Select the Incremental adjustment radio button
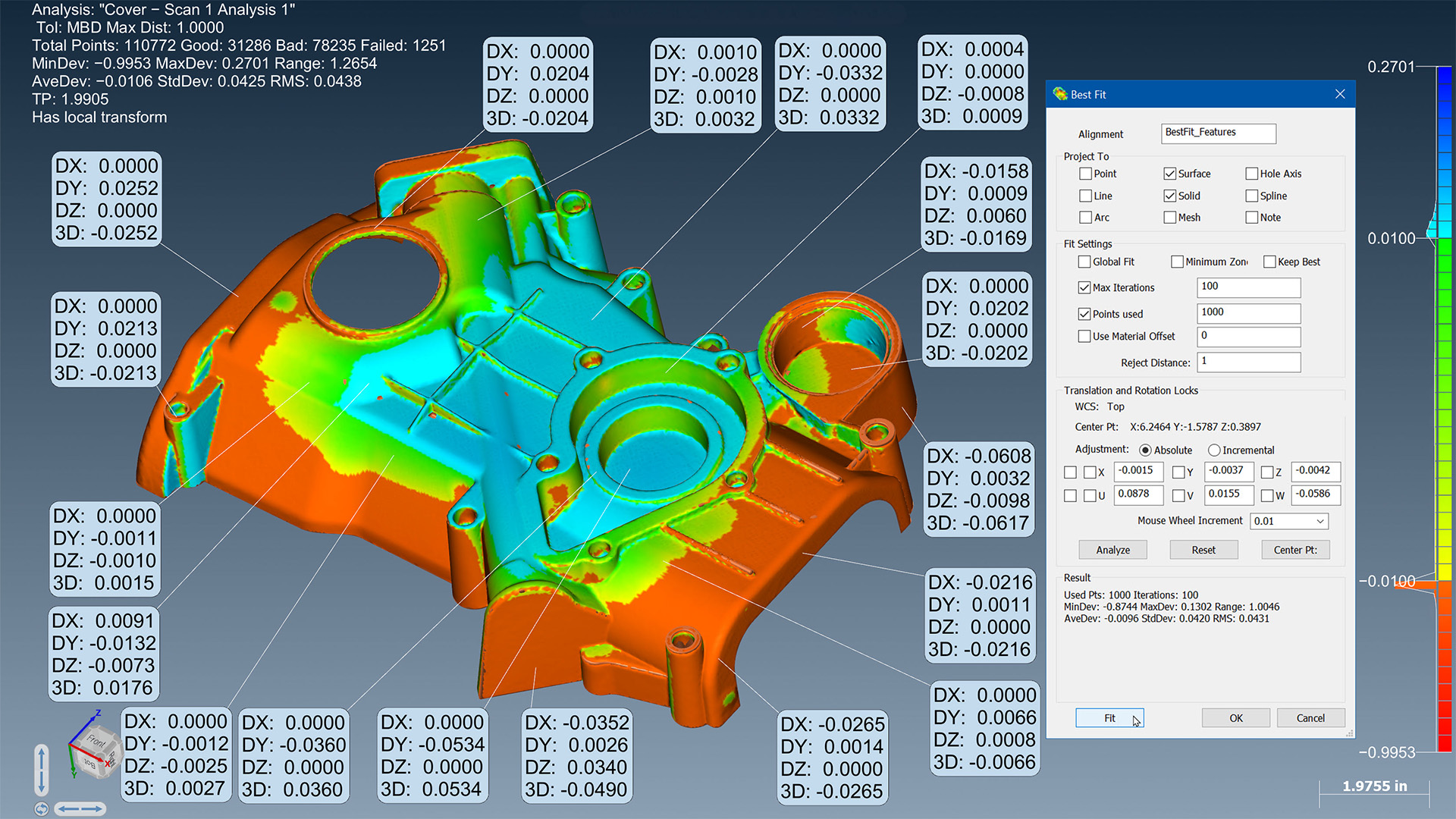The height and width of the screenshot is (819, 1456). [1214, 450]
